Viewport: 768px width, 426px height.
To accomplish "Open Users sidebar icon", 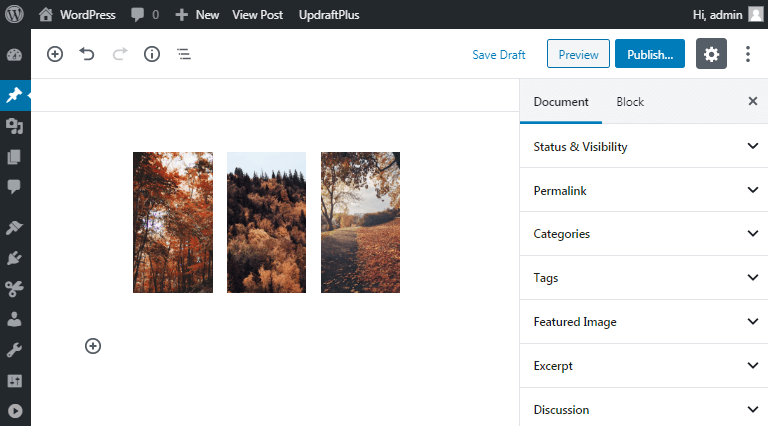I will coord(14,319).
